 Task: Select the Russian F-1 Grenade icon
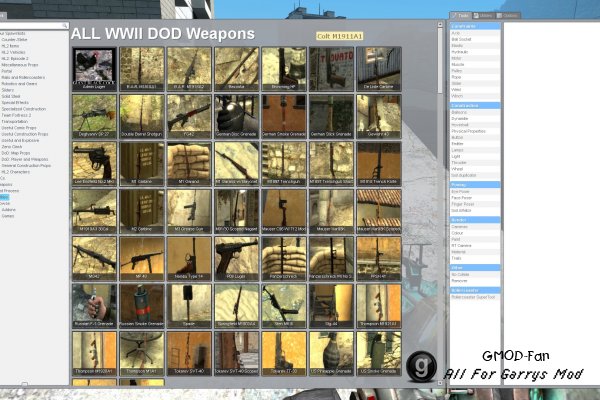pos(94,306)
